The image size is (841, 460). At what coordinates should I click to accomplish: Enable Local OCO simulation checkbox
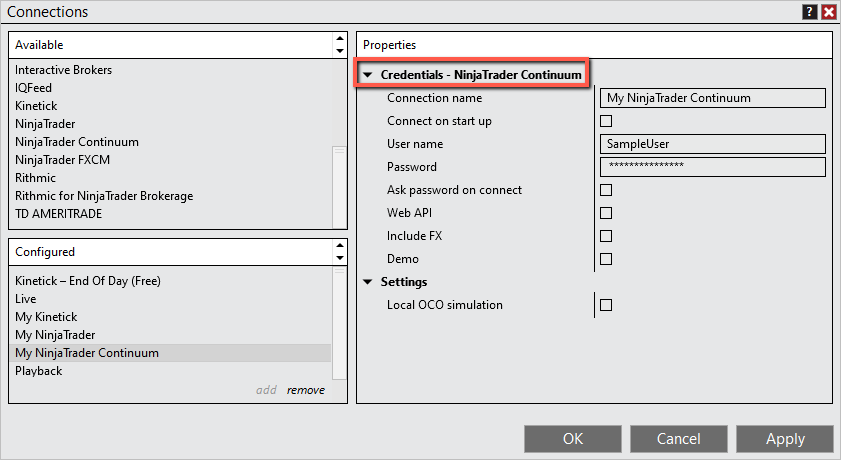[x=606, y=306]
